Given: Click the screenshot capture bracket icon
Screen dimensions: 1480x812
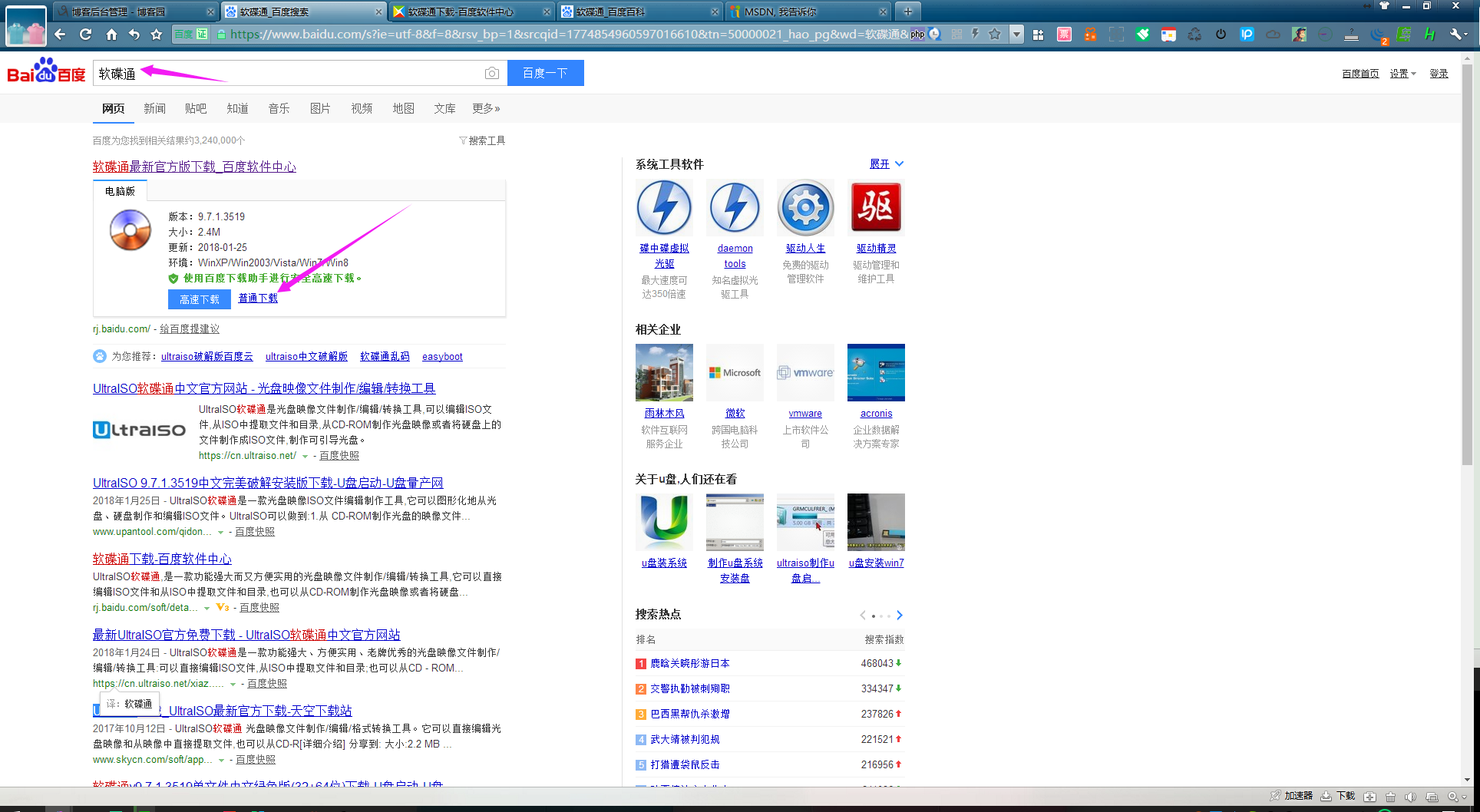Looking at the screenshot, I should click(1116, 35).
